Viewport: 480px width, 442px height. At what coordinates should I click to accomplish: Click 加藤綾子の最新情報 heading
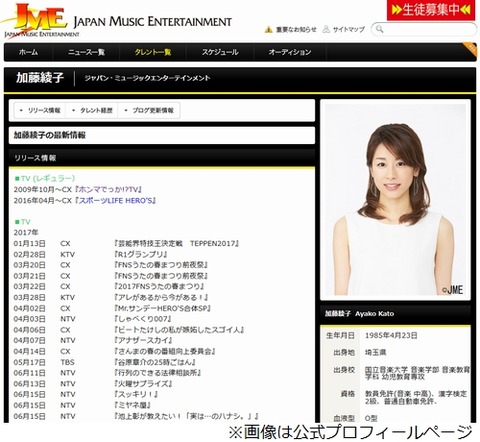[x=50, y=135]
